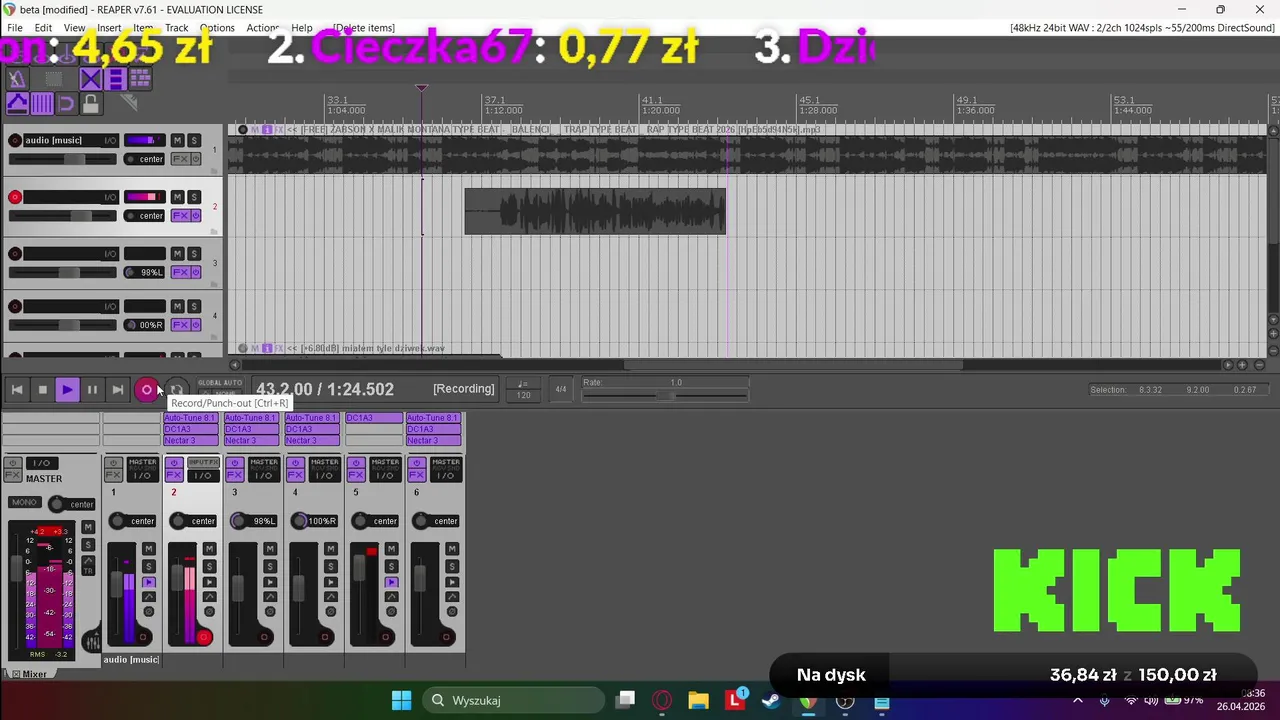Mute mixer channel 3
The height and width of the screenshot is (720, 1280).
tap(270, 549)
